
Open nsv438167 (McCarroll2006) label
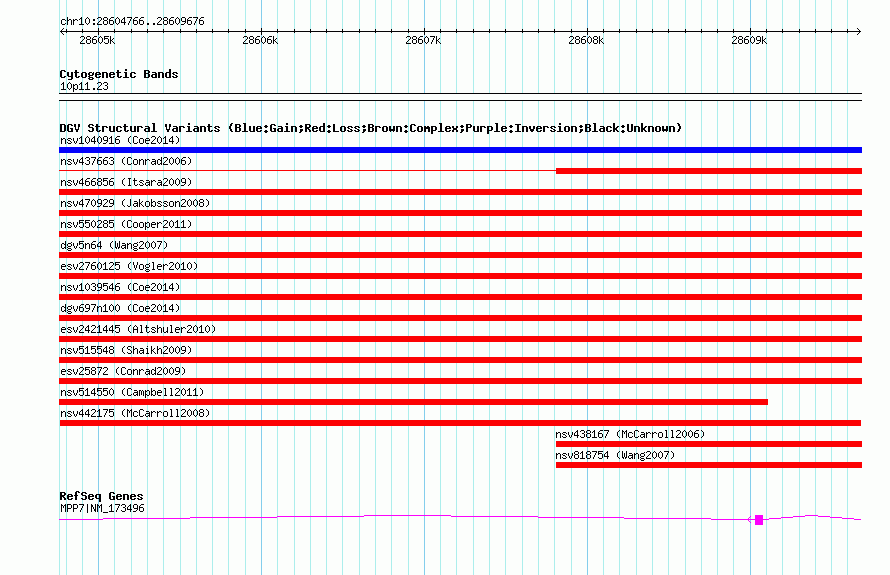(630, 434)
